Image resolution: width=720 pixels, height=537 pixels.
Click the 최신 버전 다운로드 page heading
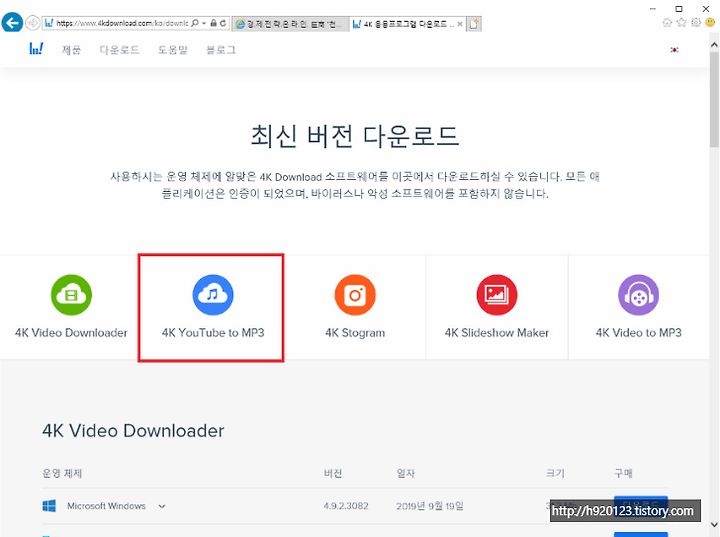pos(354,136)
